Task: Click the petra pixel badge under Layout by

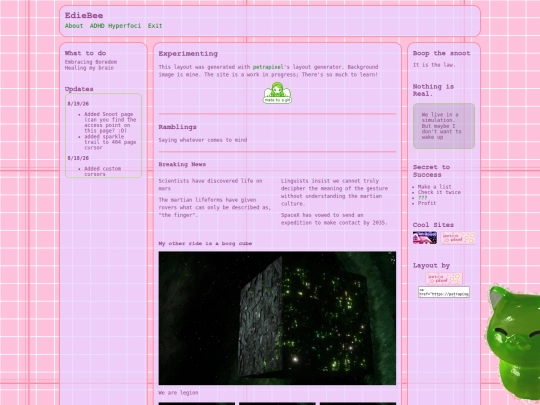Action: tap(444, 279)
